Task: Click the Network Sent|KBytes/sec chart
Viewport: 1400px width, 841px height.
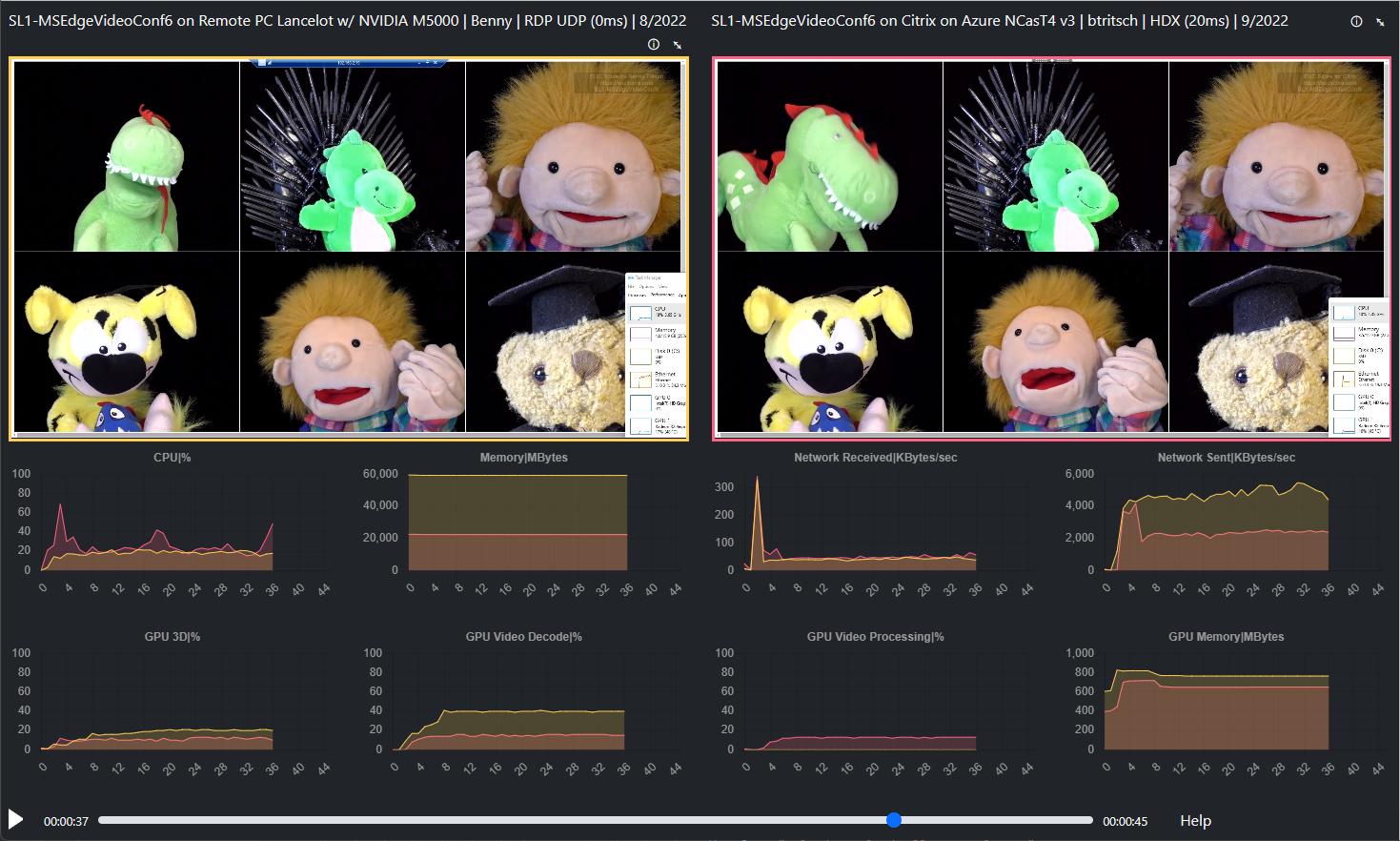Action: click(x=1226, y=524)
